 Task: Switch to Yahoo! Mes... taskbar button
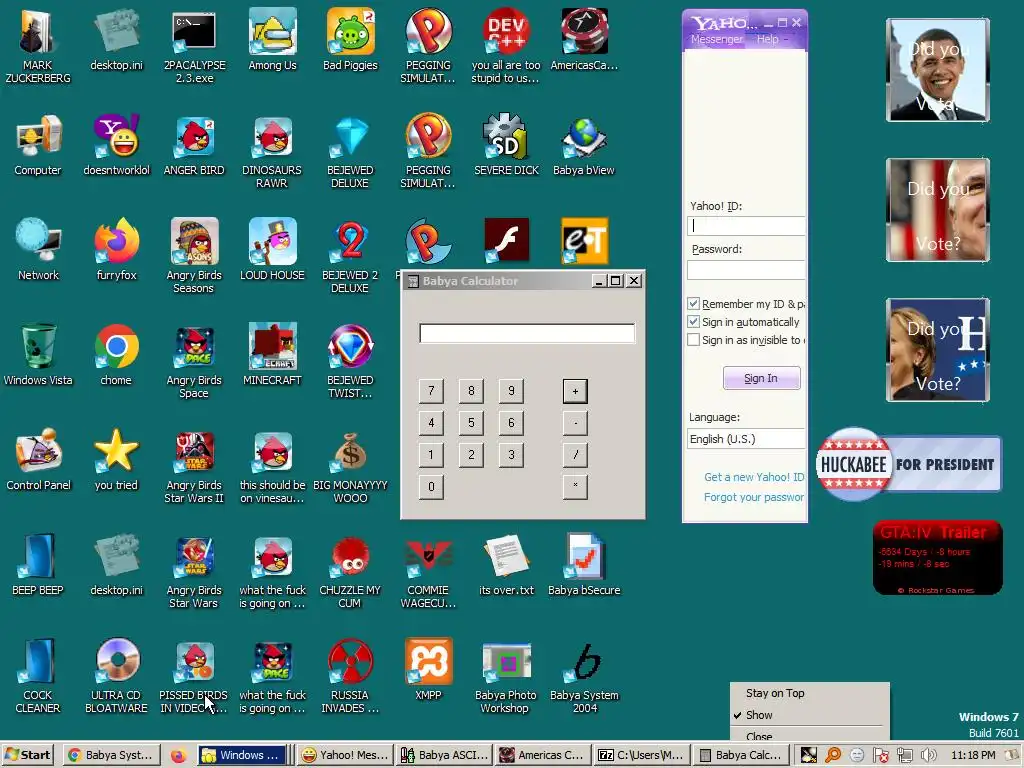click(x=346, y=755)
